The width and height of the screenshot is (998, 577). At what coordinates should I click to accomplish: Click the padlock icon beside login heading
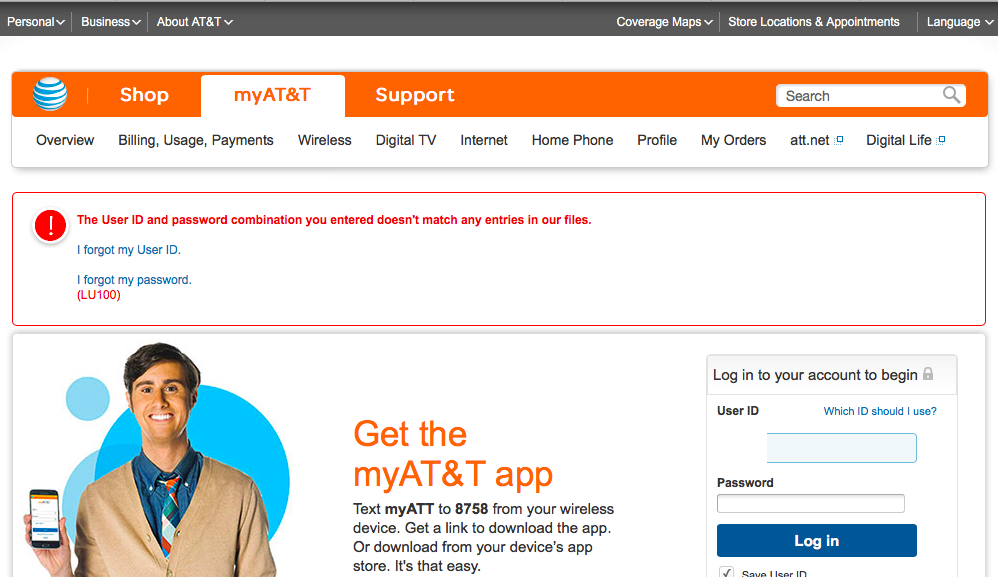point(928,374)
